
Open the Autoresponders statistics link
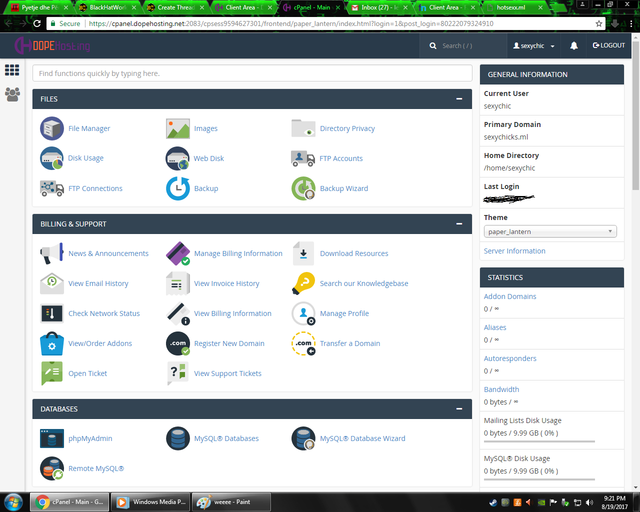510,358
